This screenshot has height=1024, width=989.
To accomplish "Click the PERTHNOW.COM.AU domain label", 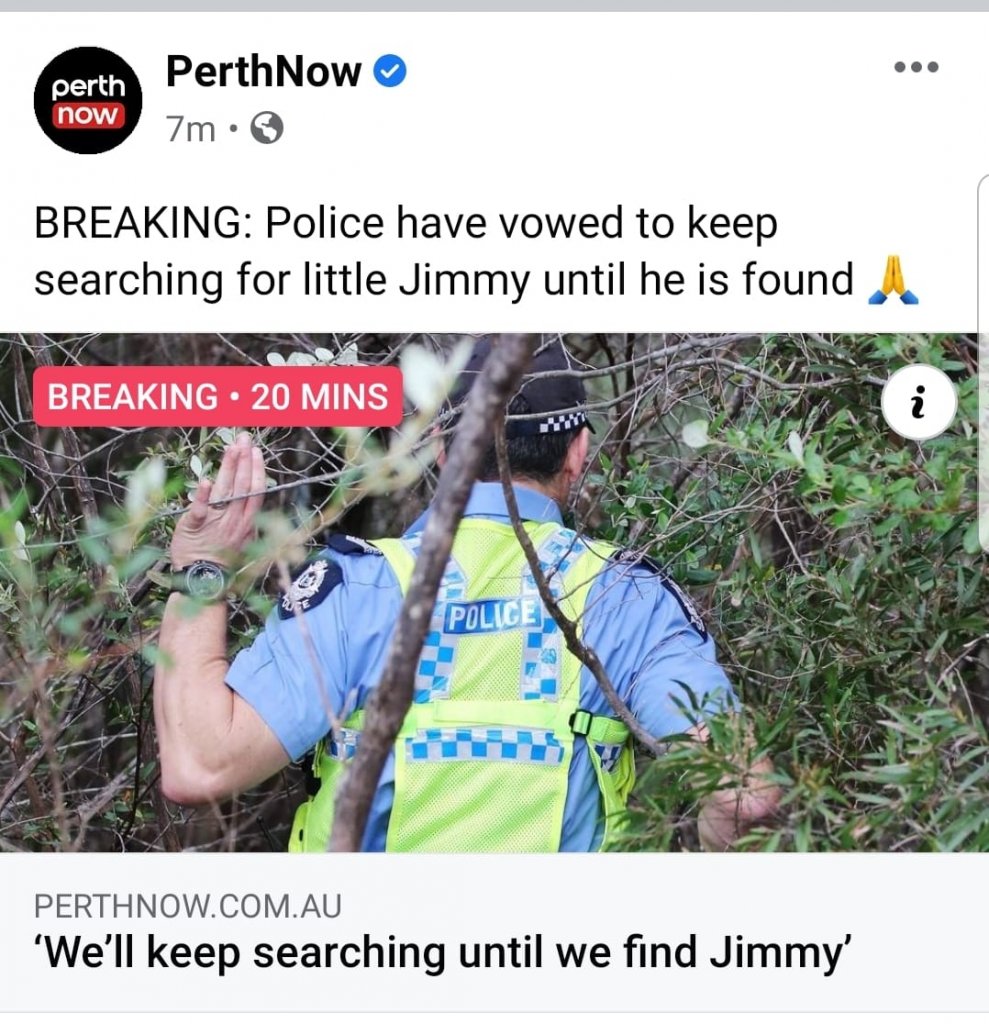I will pyautogui.click(x=187, y=906).
